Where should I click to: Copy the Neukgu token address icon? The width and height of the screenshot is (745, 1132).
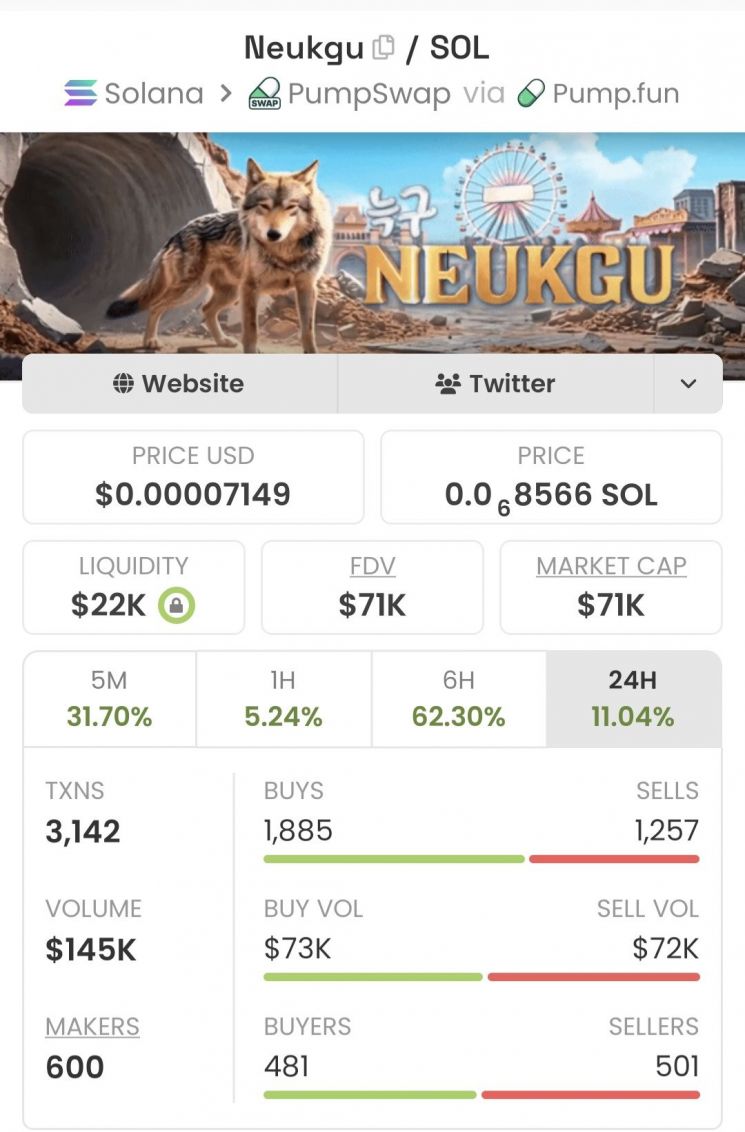point(383,47)
